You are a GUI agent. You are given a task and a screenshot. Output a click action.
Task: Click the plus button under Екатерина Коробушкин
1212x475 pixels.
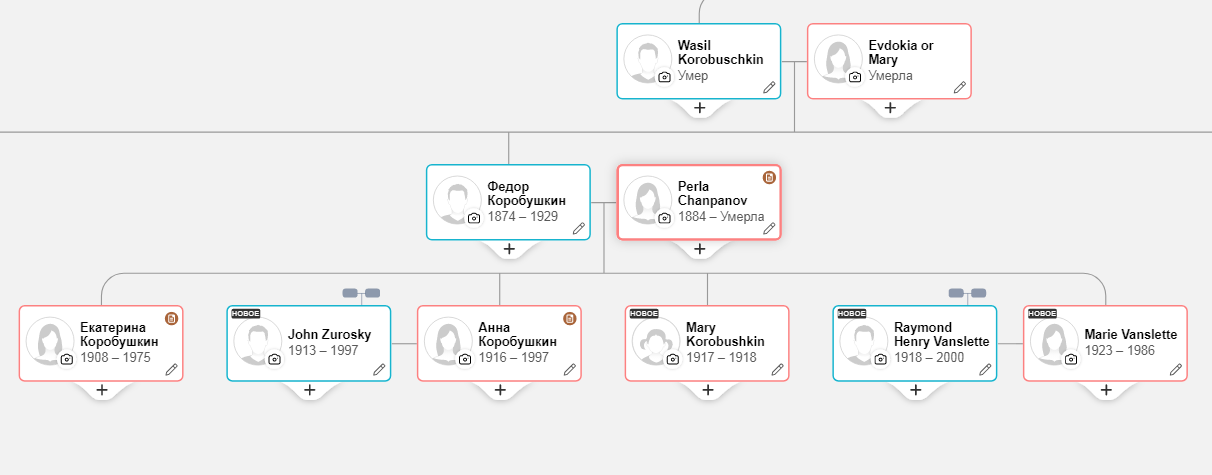click(x=101, y=390)
